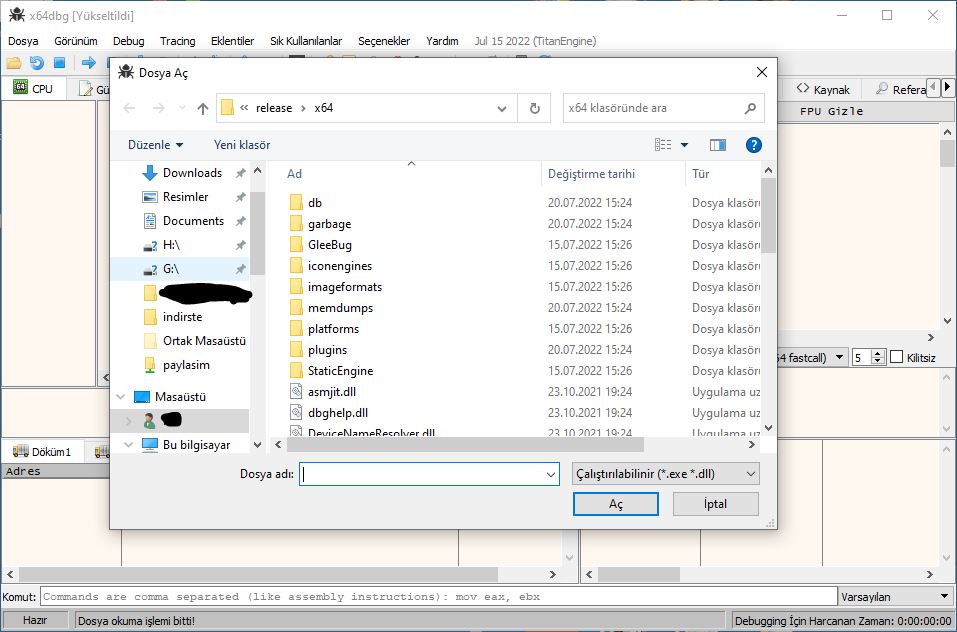Change the file list view layout
This screenshot has height=632, width=957.
coord(663,145)
